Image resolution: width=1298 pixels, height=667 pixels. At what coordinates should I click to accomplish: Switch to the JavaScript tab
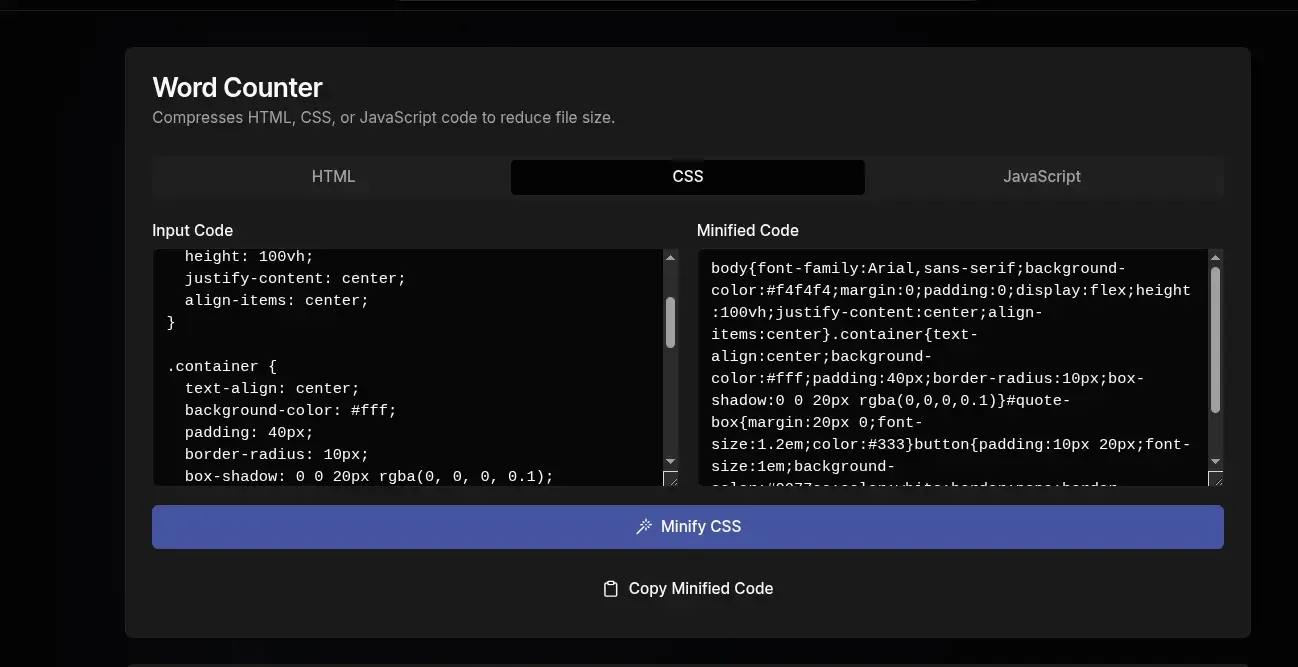1041,176
